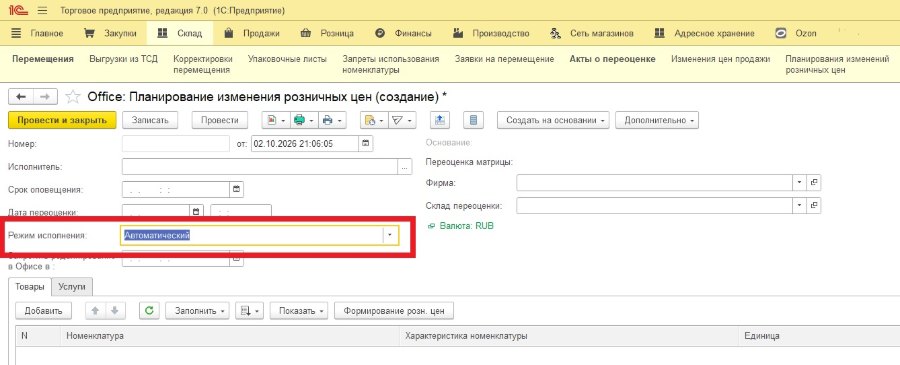
Task: Open Упаковочные листы link
Action: [287, 59]
